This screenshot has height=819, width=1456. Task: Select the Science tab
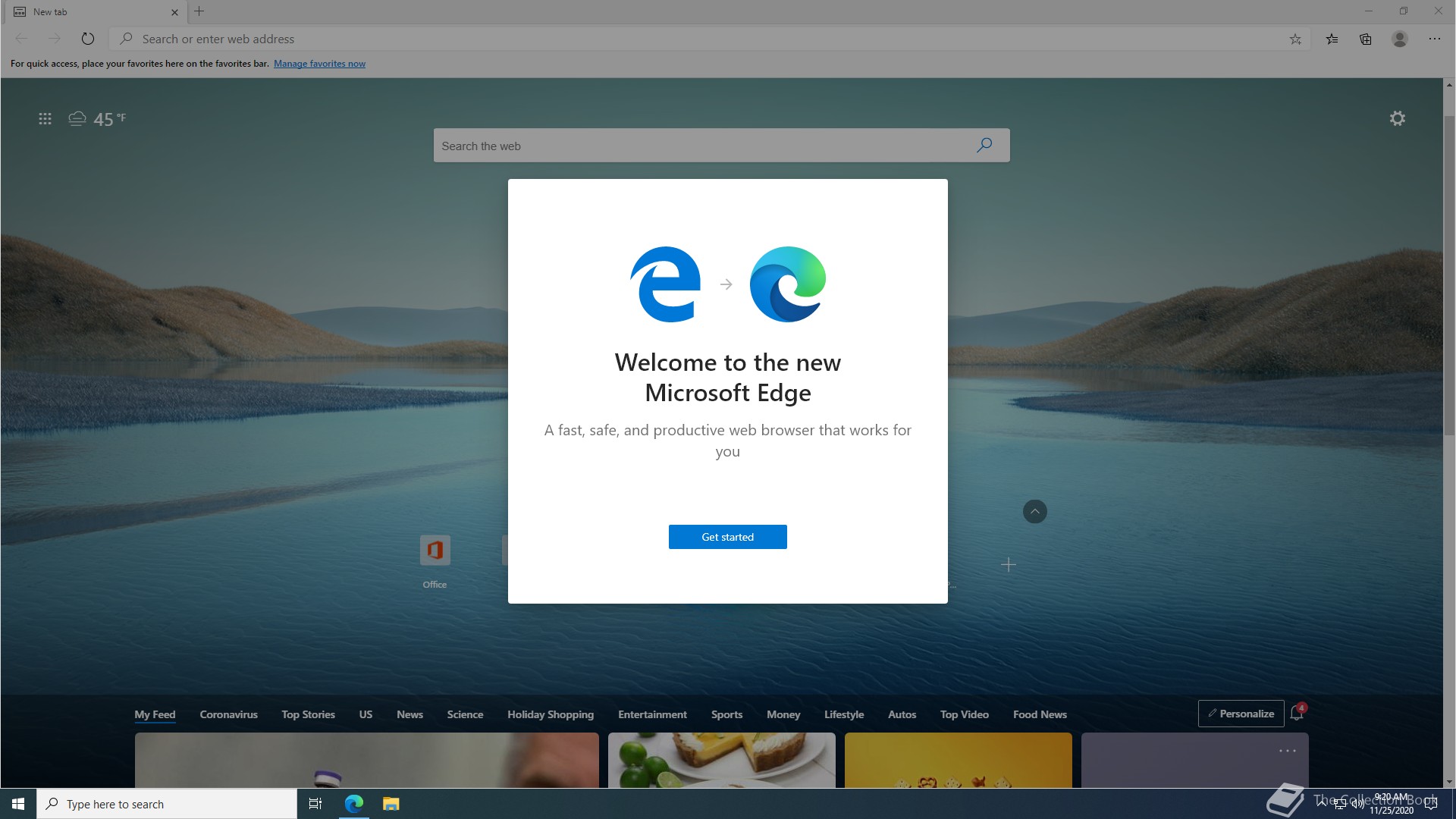pyautogui.click(x=465, y=714)
